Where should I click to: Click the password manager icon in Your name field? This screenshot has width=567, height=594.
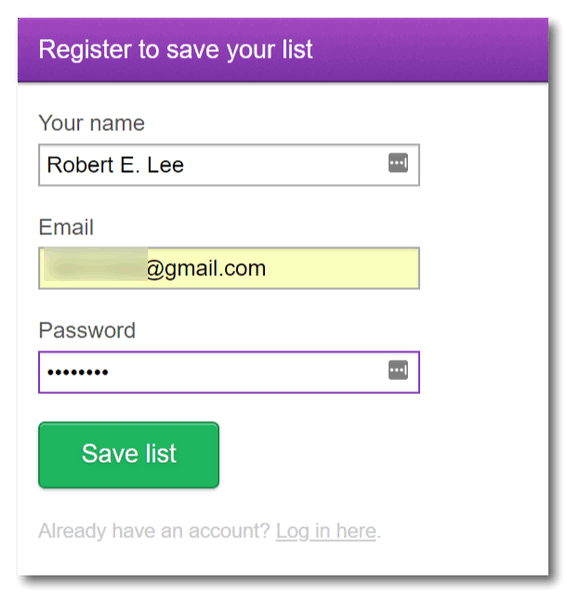click(398, 163)
